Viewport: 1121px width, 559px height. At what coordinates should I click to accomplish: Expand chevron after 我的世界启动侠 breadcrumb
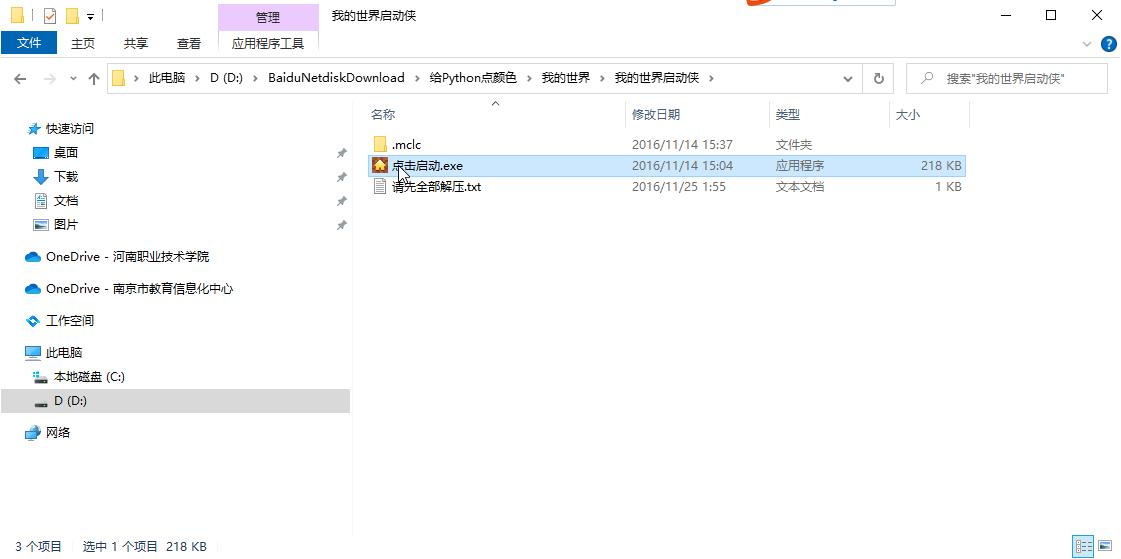[x=711, y=78]
